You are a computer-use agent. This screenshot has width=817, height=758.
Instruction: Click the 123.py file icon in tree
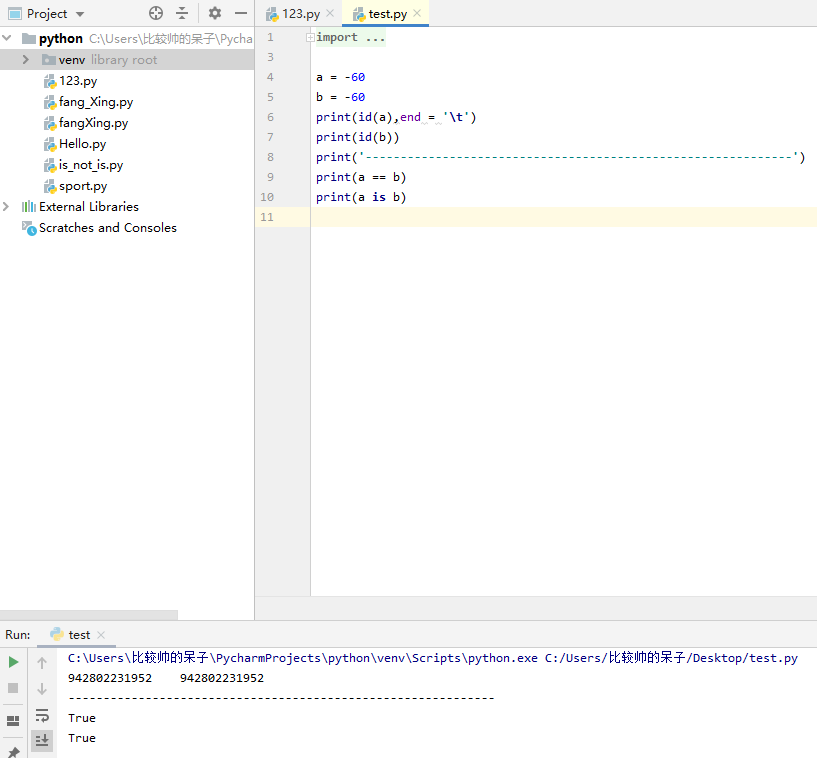pos(50,81)
